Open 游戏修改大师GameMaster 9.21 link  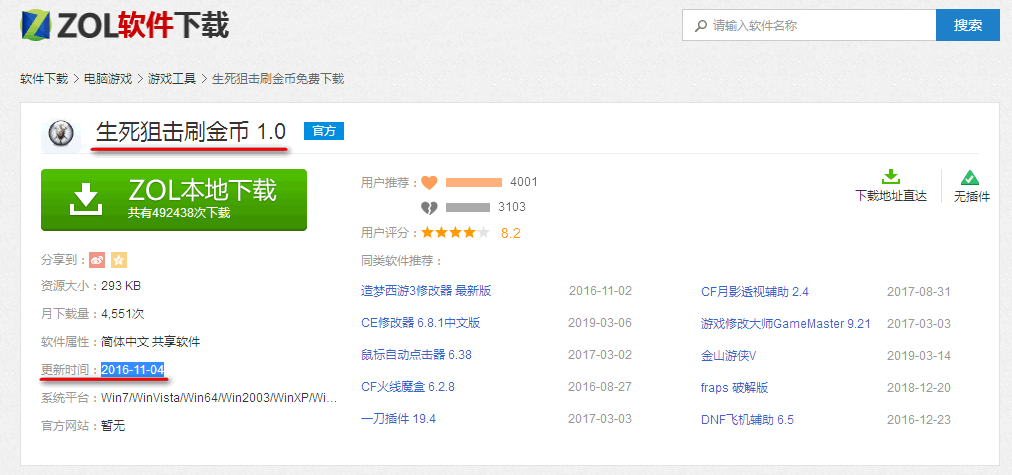pyautogui.click(x=785, y=323)
